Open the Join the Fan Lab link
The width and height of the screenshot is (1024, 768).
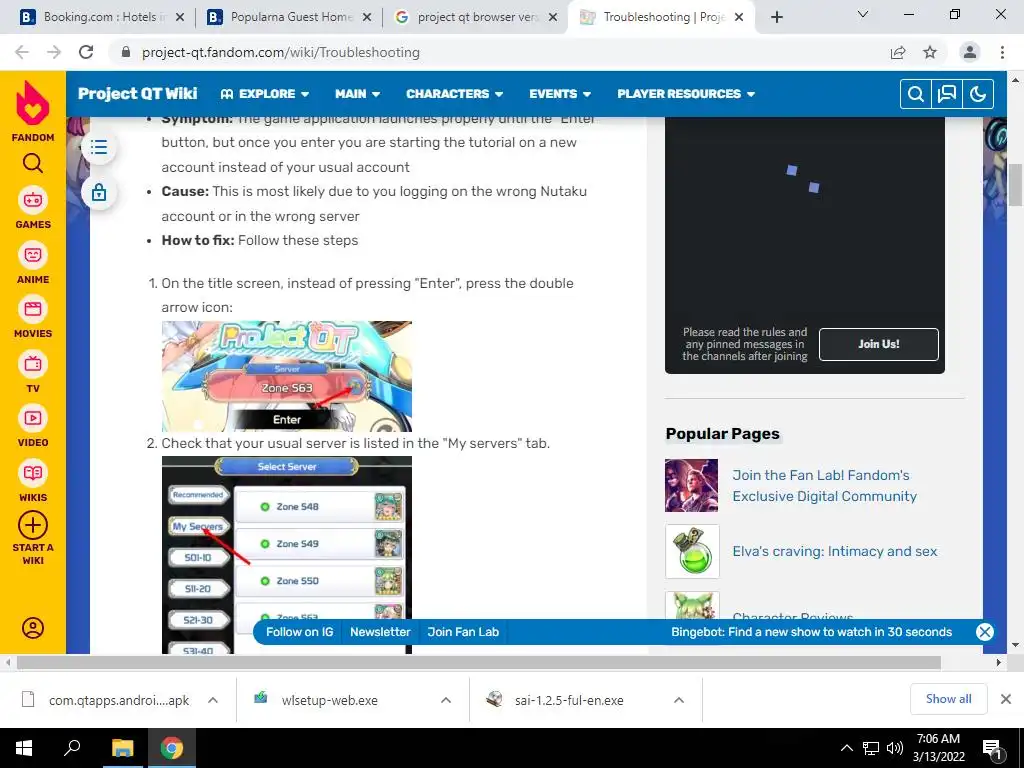click(824, 485)
